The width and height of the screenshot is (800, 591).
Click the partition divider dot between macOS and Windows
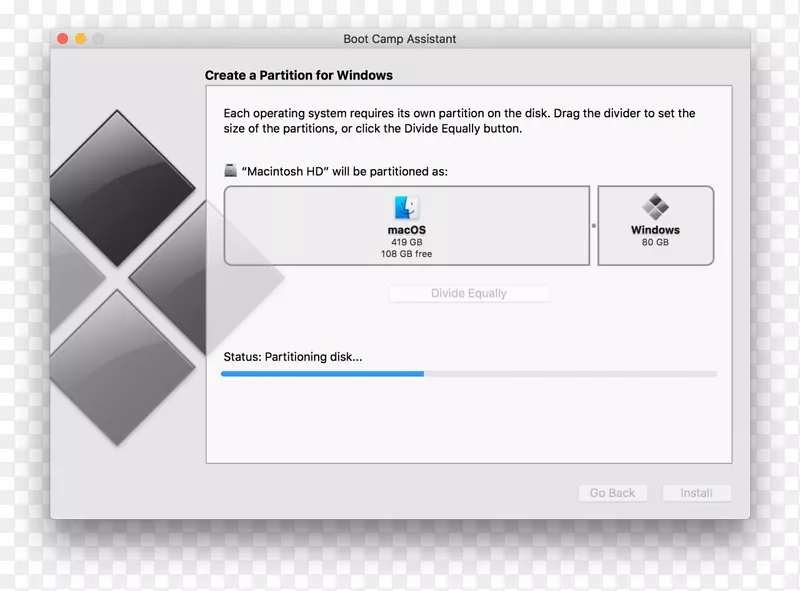[595, 224]
